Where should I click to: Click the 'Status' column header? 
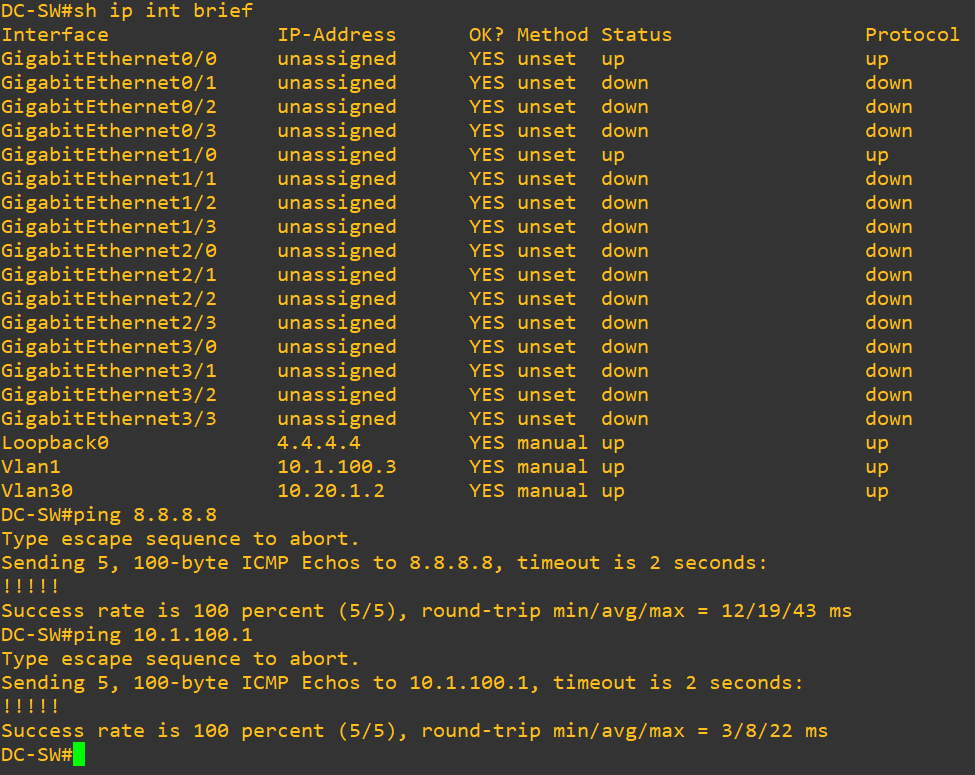point(636,35)
